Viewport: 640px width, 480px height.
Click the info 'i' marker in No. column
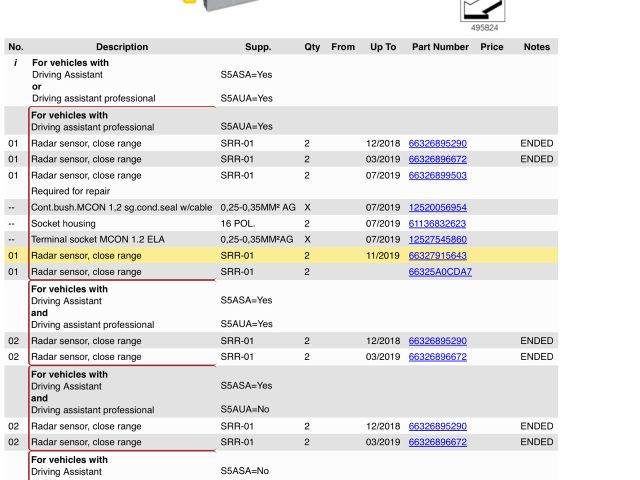(x=14, y=63)
